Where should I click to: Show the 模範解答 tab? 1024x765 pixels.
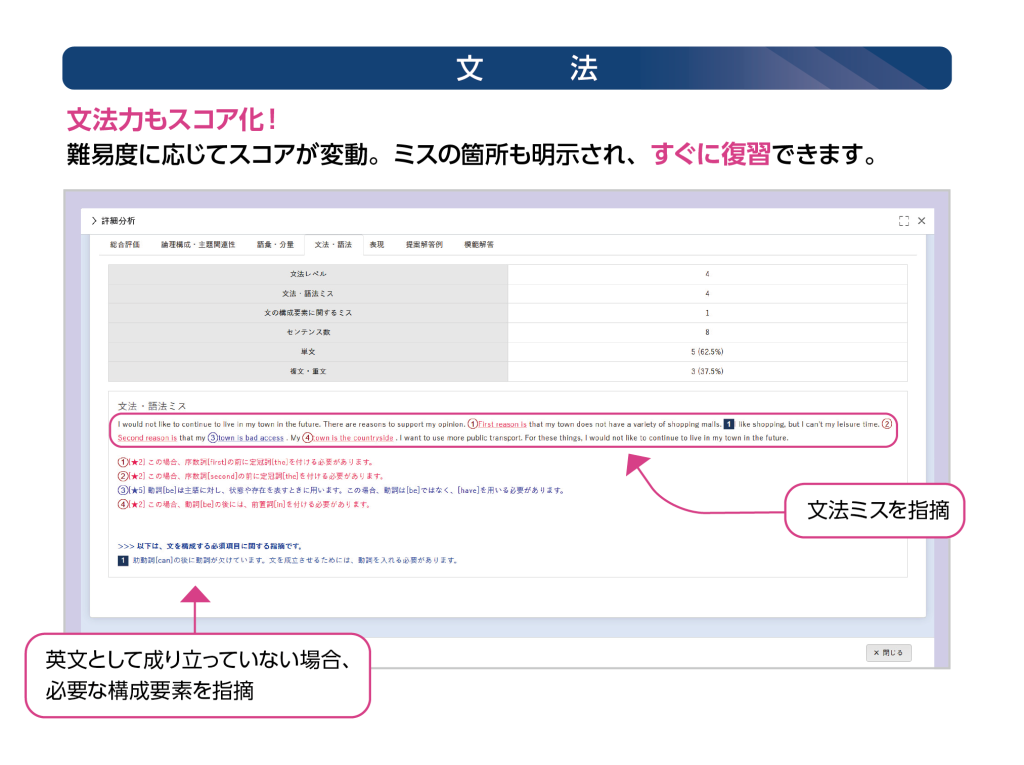[478, 244]
